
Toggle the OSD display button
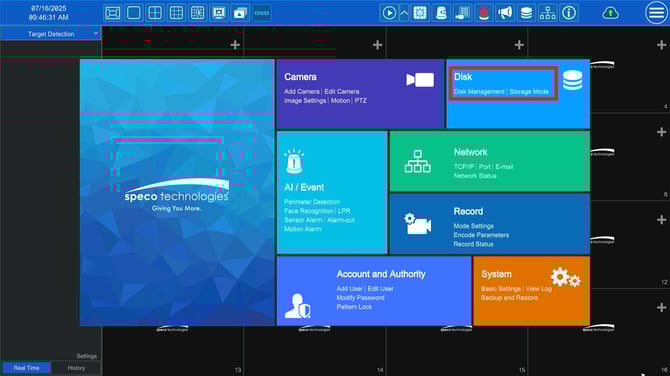coord(262,13)
